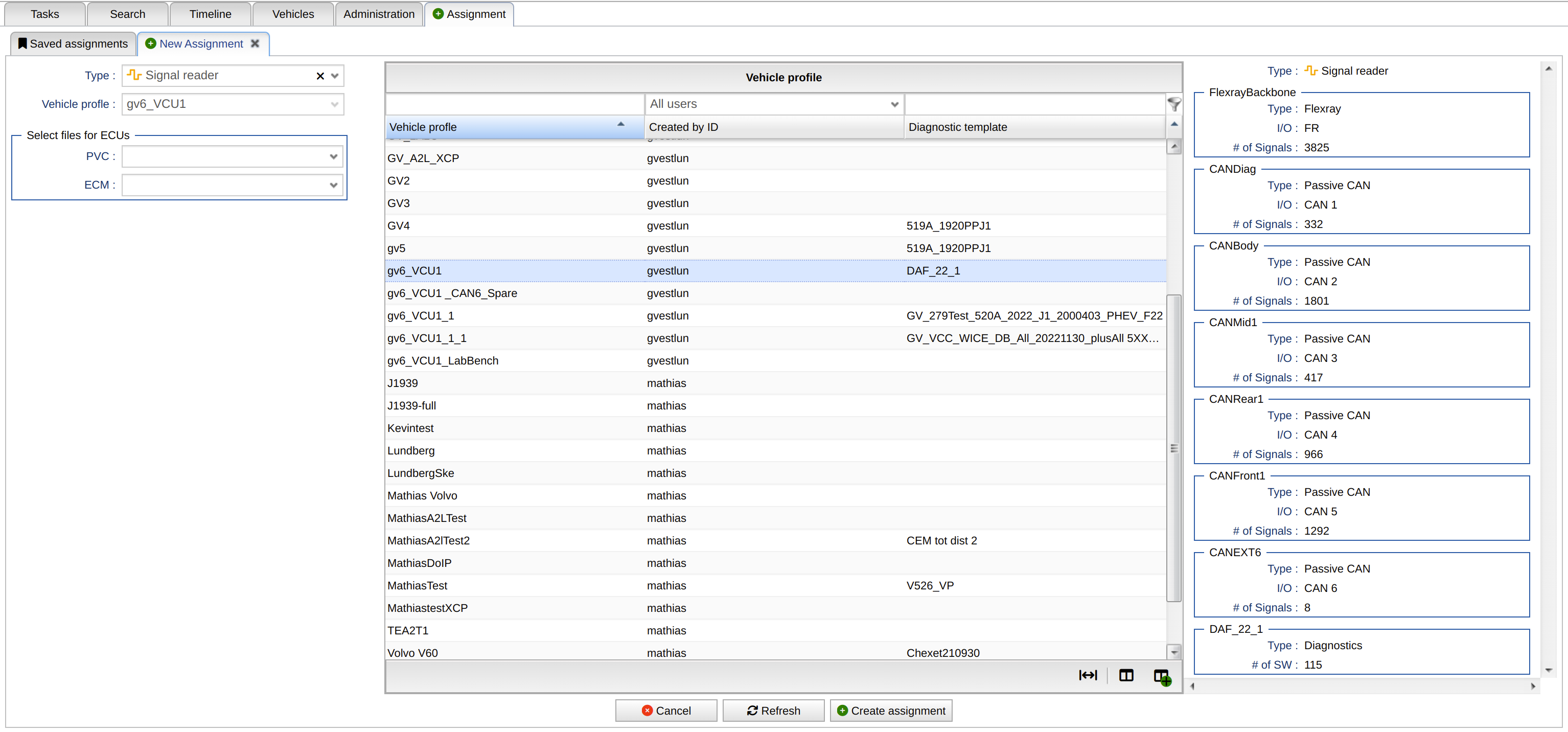The width and height of the screenshot is (1568, 732).
Task: Clear the Signal reader type selection
Action: (x=319, y=76)
